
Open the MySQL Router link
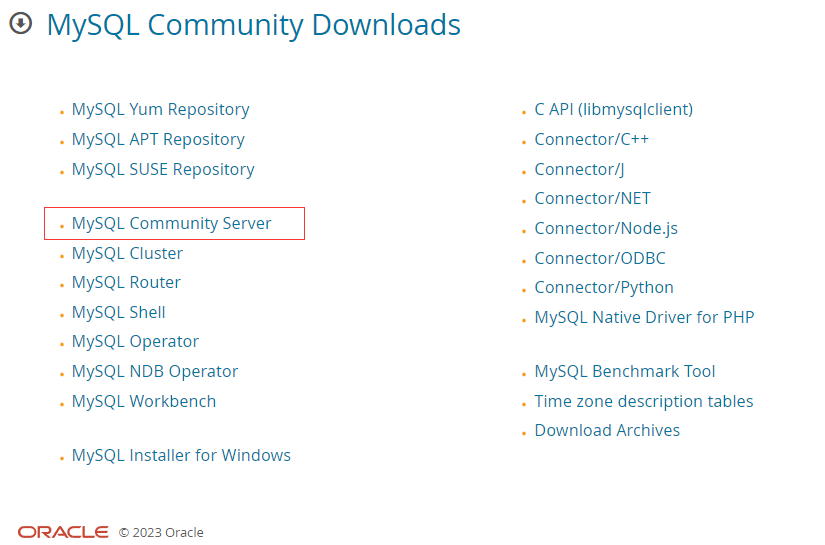(x=126, y=282)
